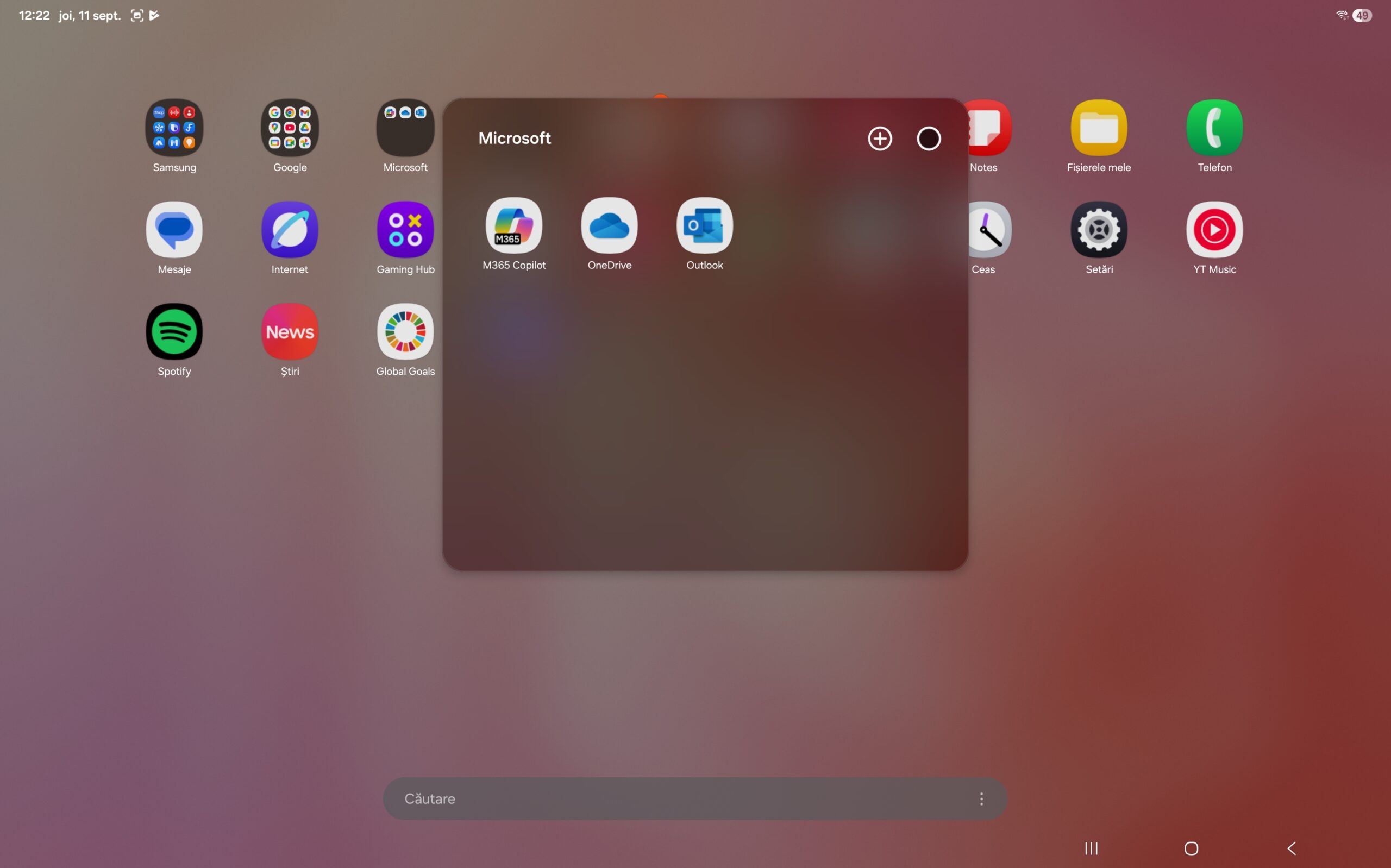1391x868 pixels.
Task: Open the Spotify app
Action: tap(174, 331)
